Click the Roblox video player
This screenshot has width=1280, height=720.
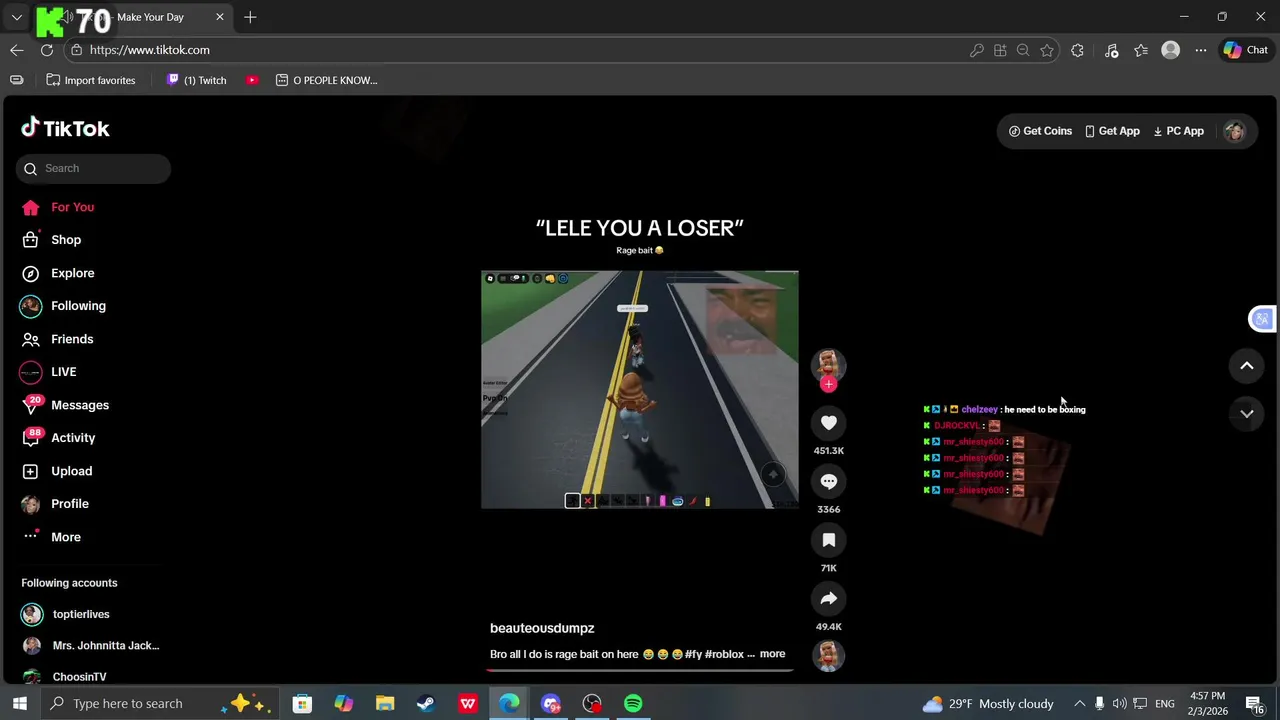click(x=639, y=389)
